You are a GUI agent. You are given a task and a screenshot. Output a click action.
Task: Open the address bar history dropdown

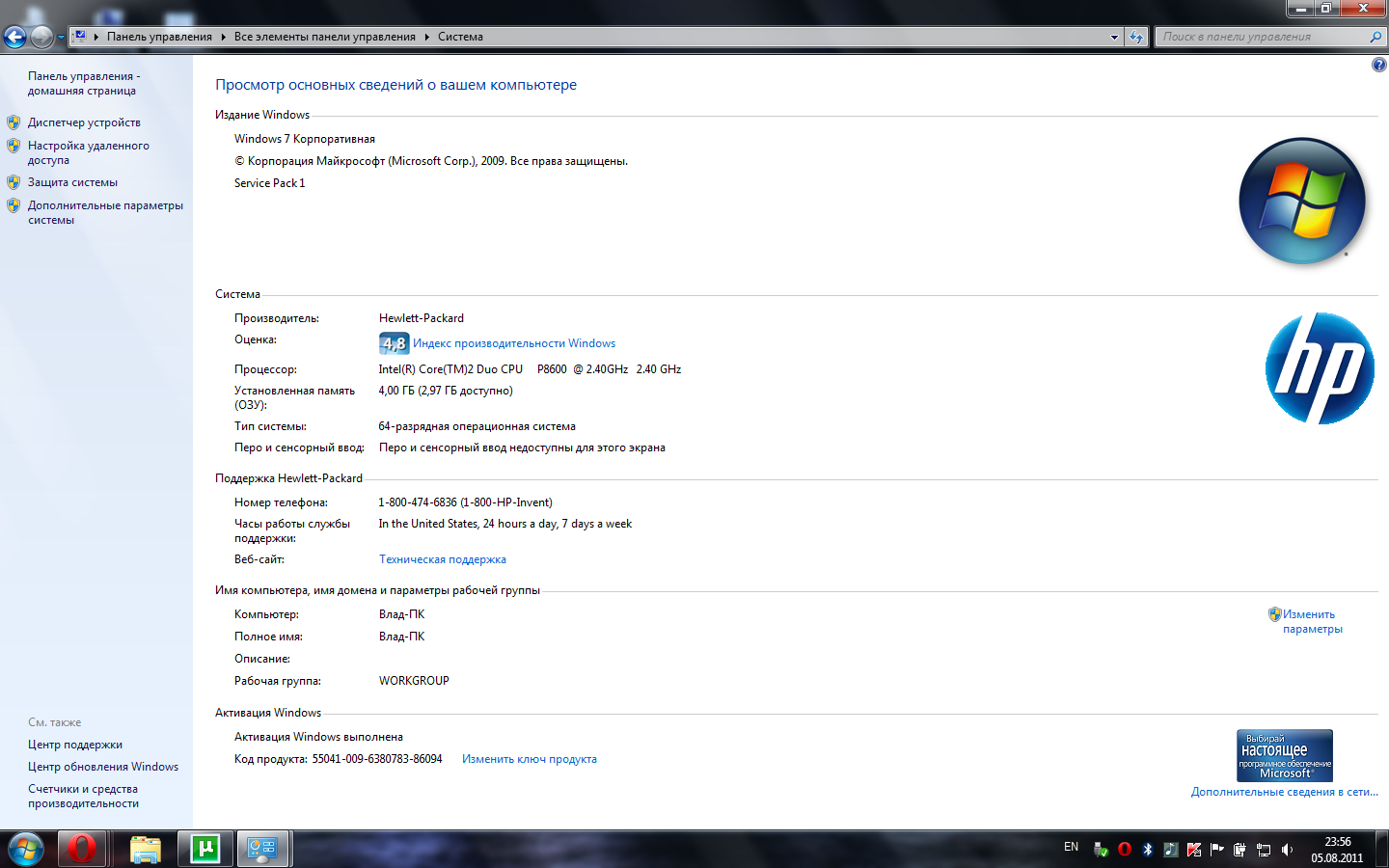[x=1114, y=37]
